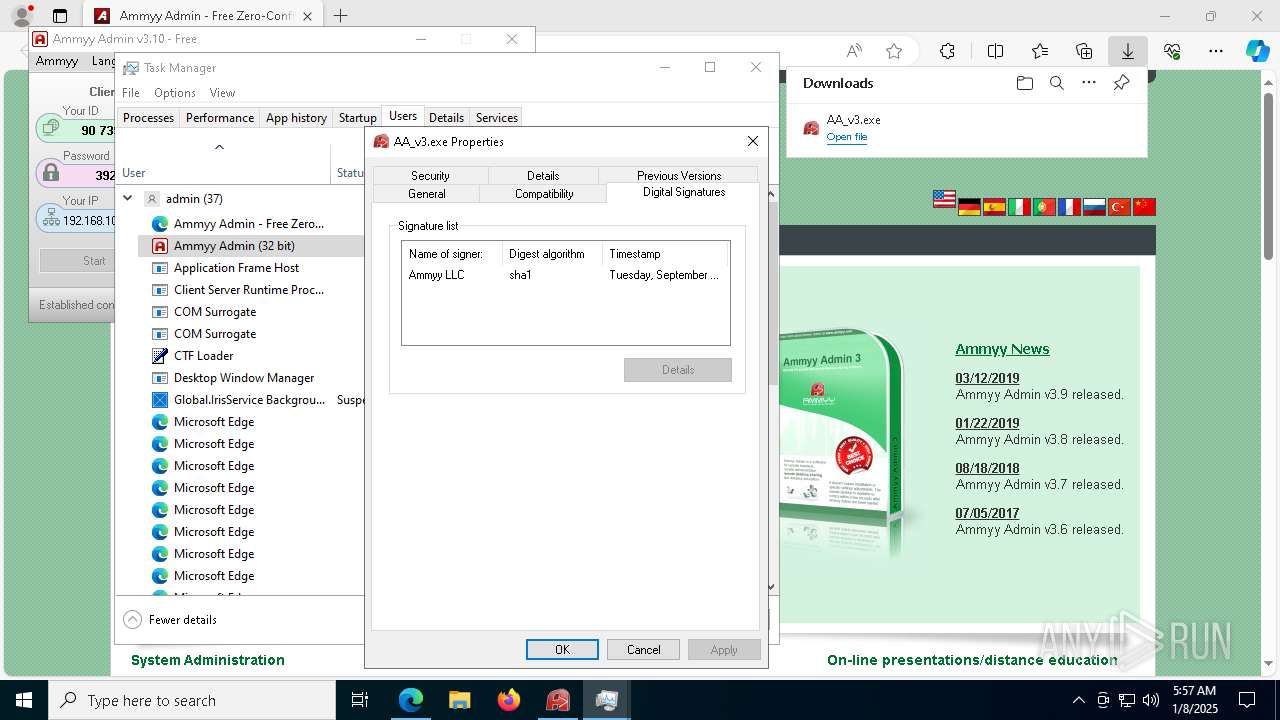Viewport: 1280px width, 720px height.
Task: Click the Read aloud icon in address bar
Action: point(854,51)
